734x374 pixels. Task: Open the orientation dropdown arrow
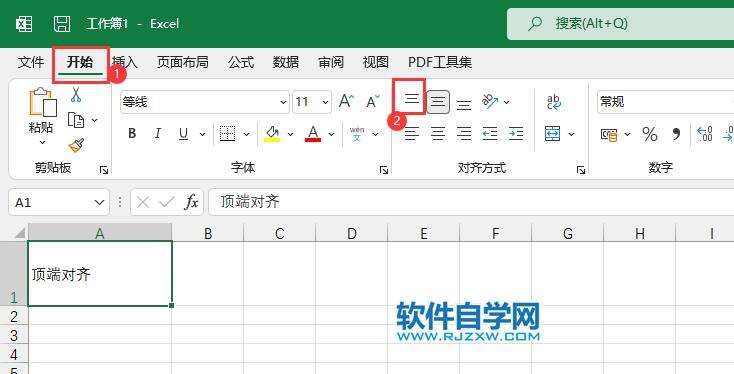coord(506,102)
